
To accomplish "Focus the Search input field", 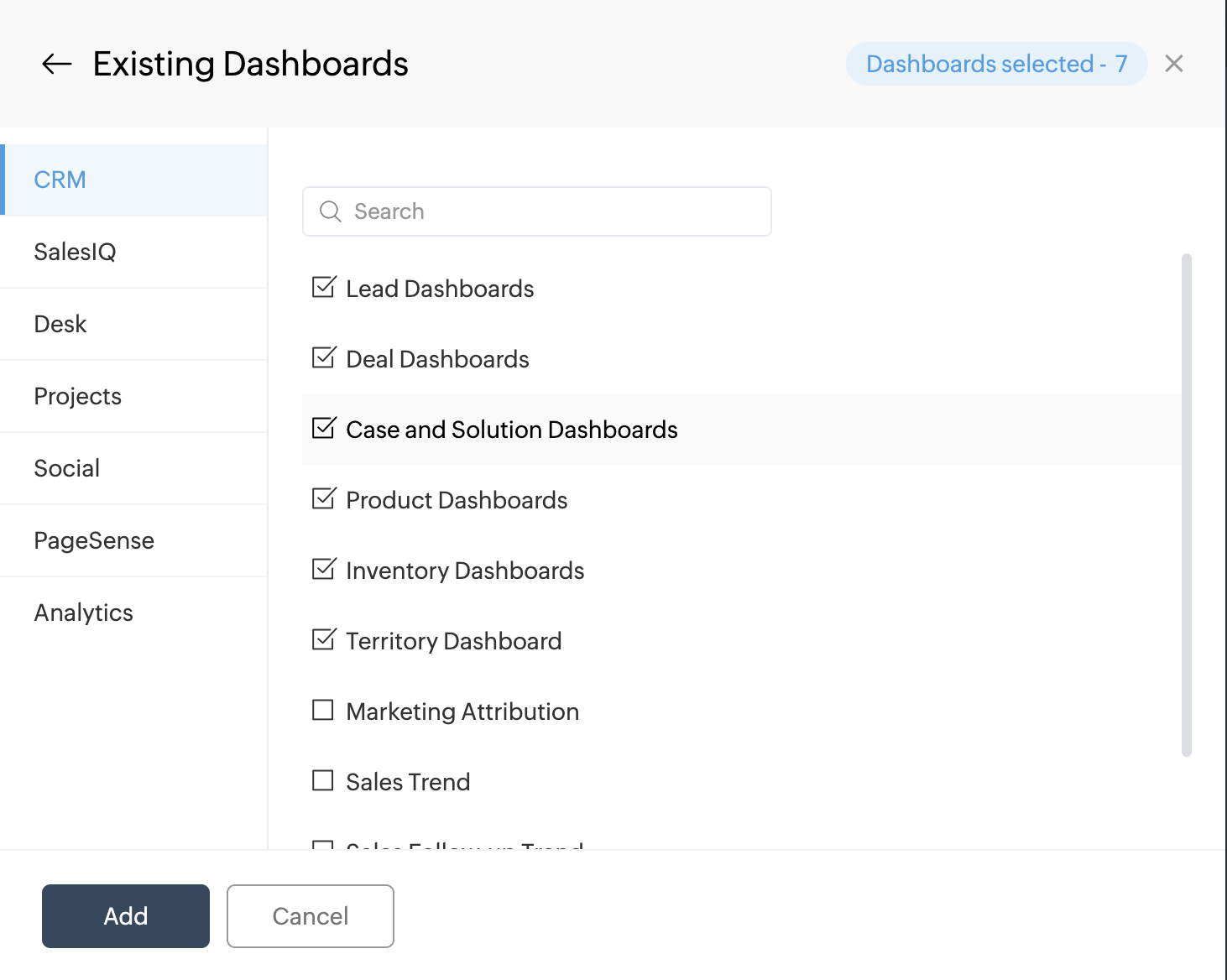I will [537, 211].
